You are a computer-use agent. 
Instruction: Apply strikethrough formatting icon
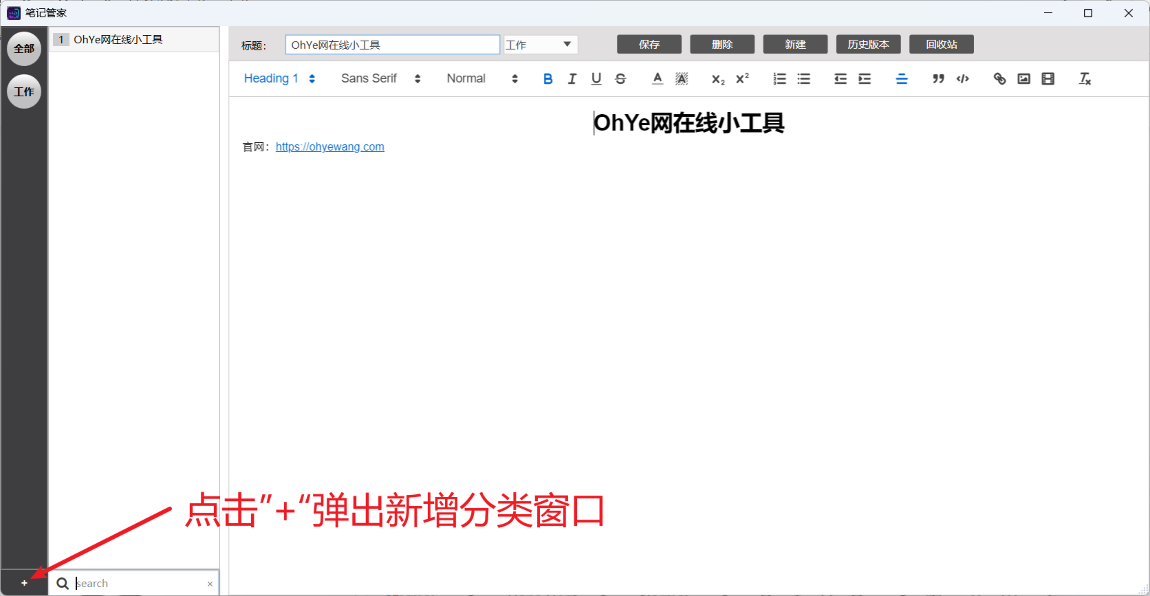coord(620,79)
